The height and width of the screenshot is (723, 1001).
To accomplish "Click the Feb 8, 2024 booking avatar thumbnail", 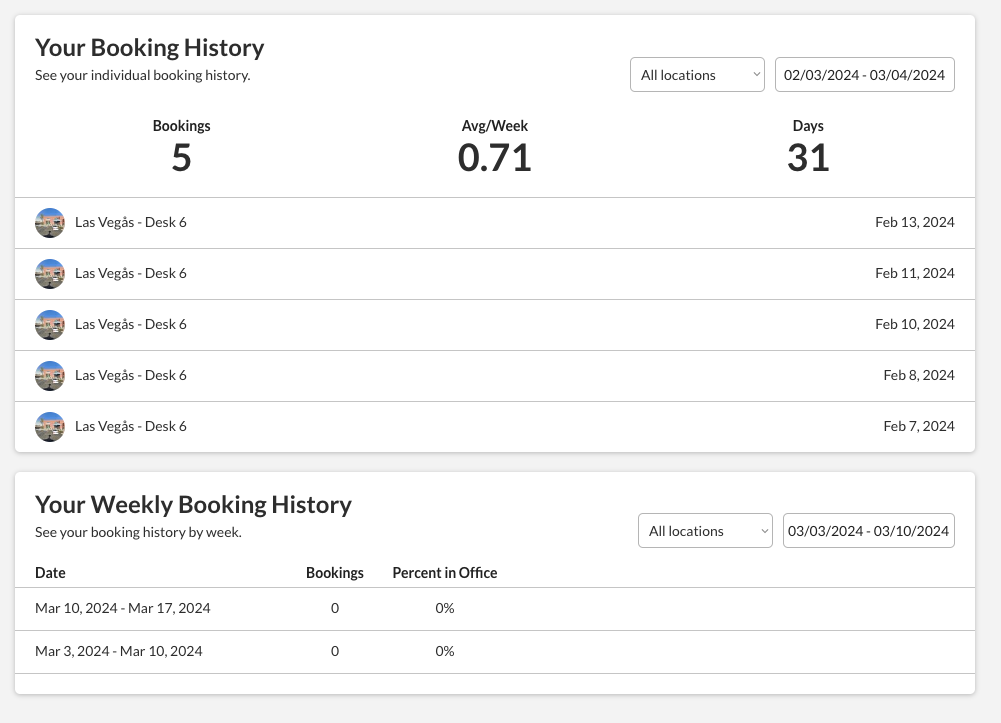I will tap(50, 376).
